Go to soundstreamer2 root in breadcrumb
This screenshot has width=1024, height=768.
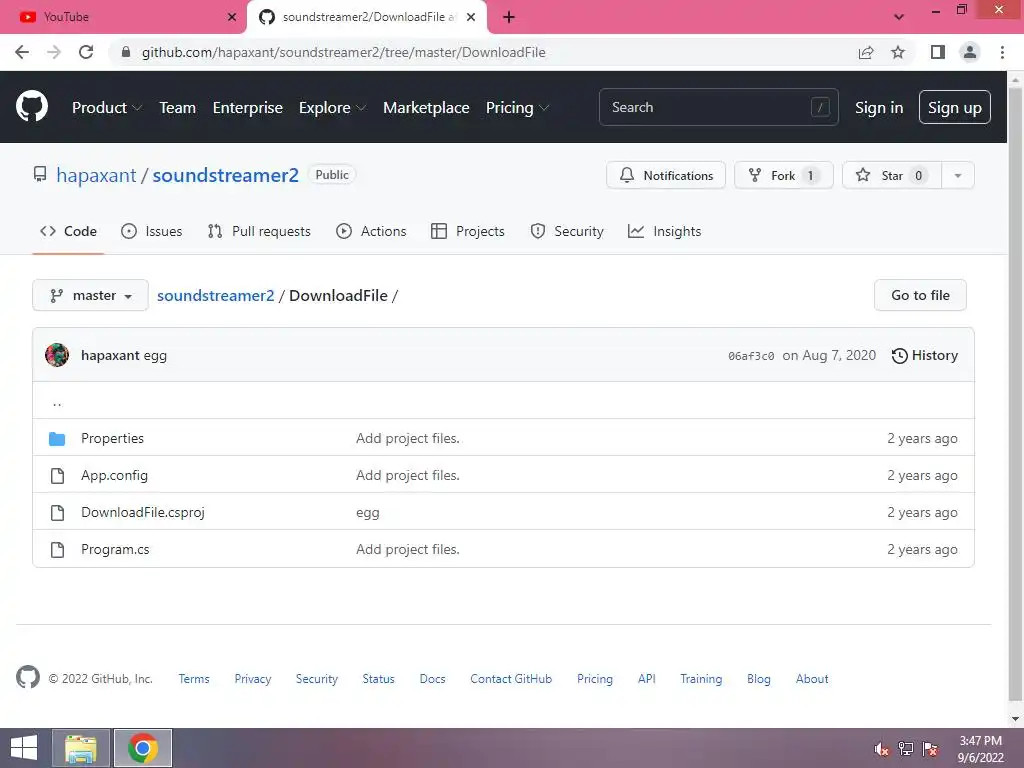tap(216, 295)
